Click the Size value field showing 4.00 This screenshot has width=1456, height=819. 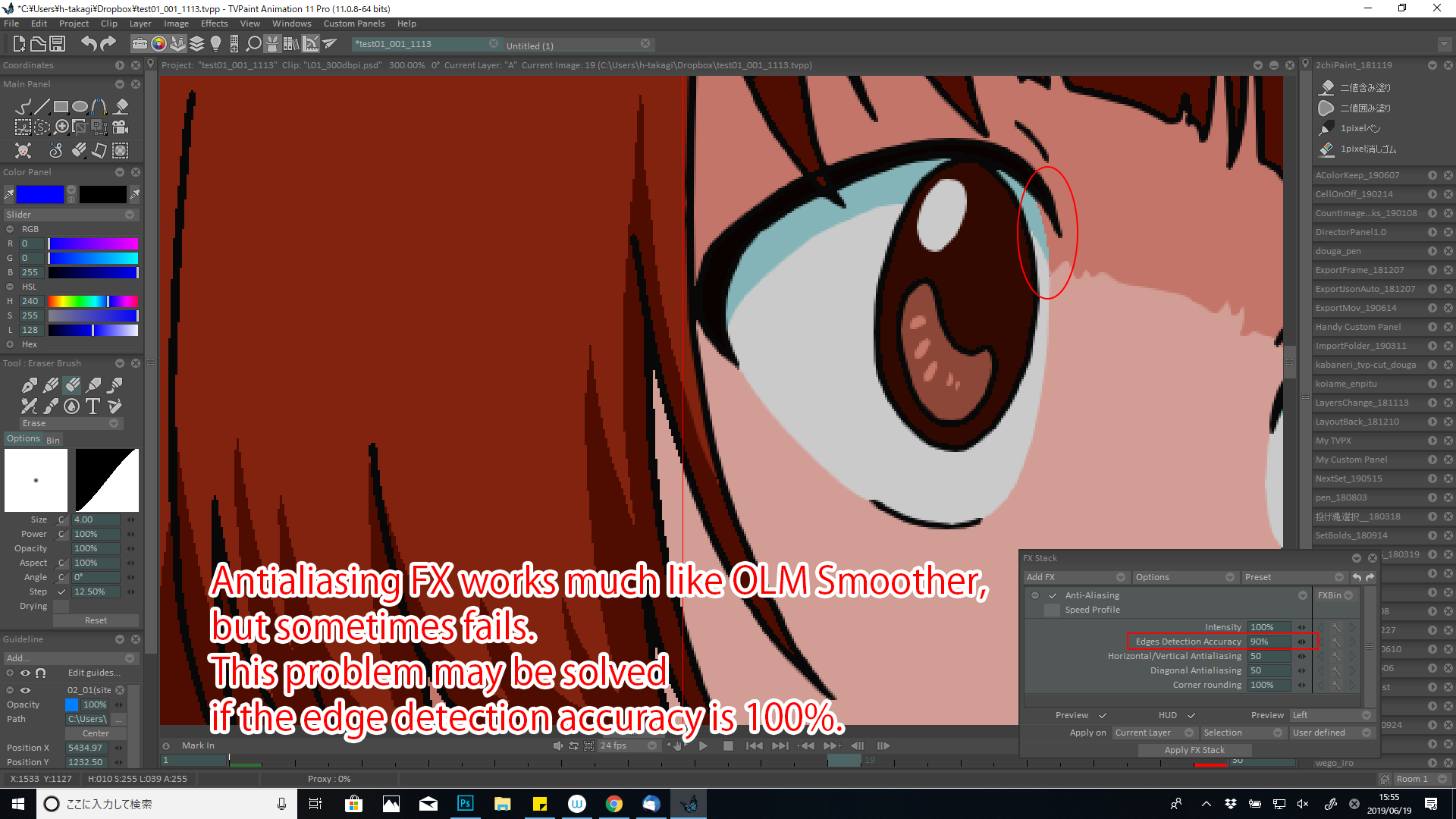96,519
